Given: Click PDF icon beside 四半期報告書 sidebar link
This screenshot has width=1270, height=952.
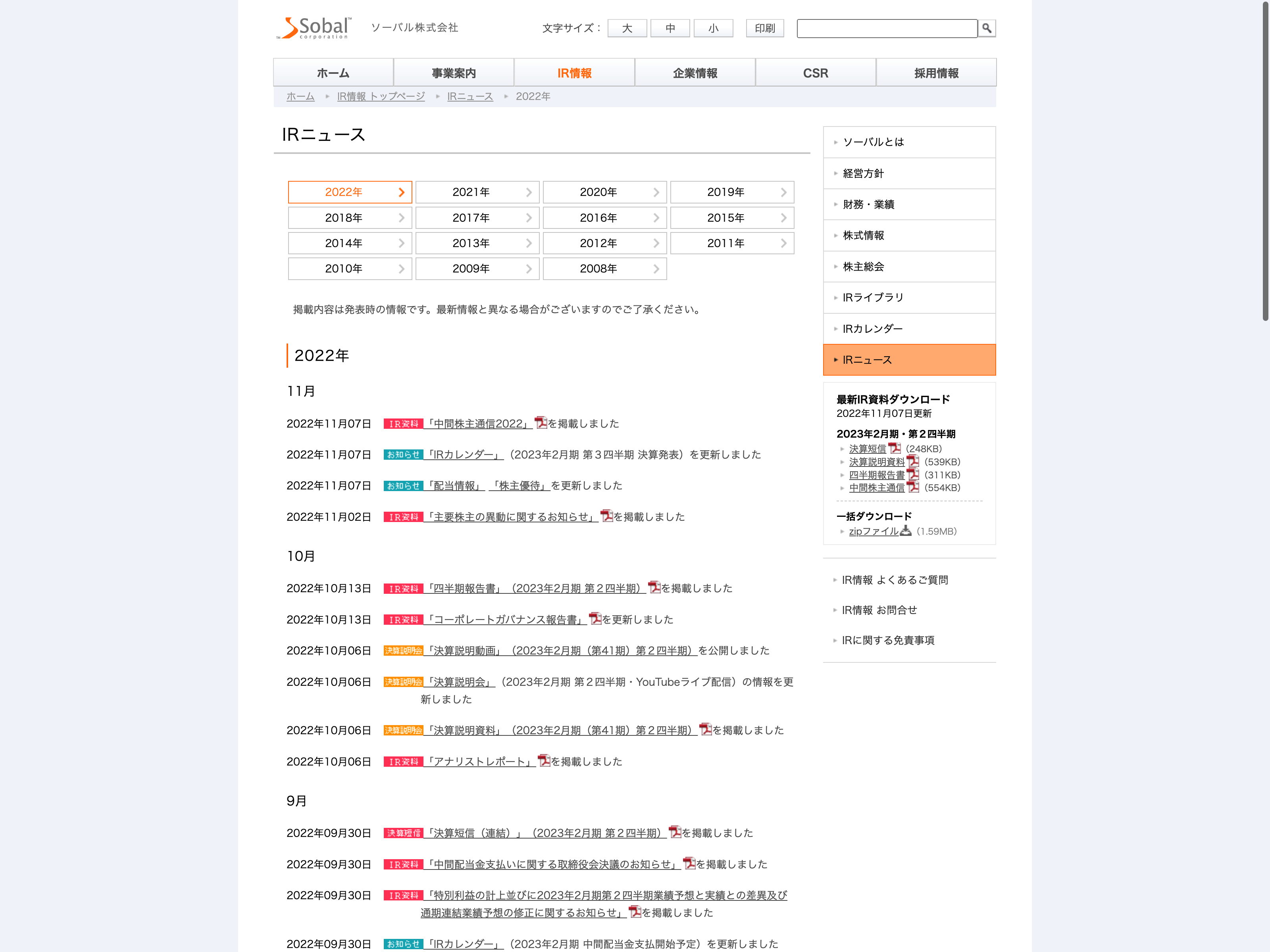Looking at the screenshot, I should (x=912, y=474).
